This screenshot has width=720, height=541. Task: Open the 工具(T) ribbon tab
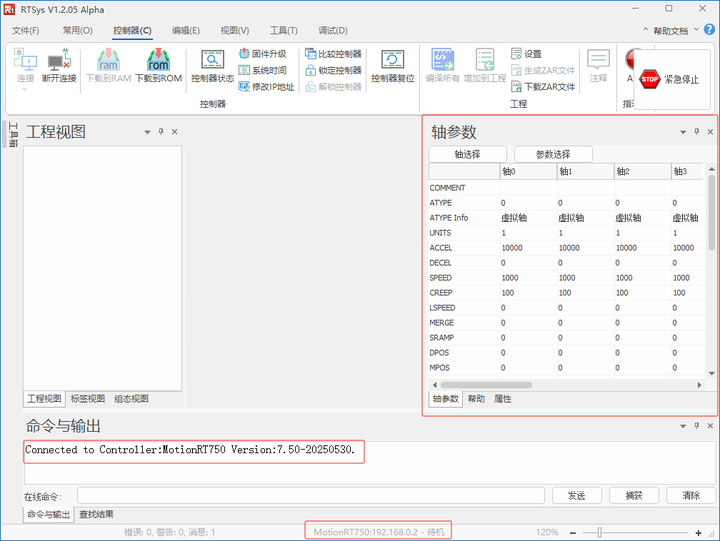coord(284,31)
